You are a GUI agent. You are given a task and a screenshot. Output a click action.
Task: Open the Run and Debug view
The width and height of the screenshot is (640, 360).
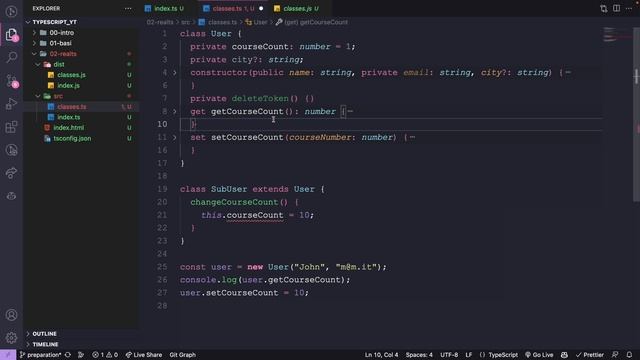point(11,104)
